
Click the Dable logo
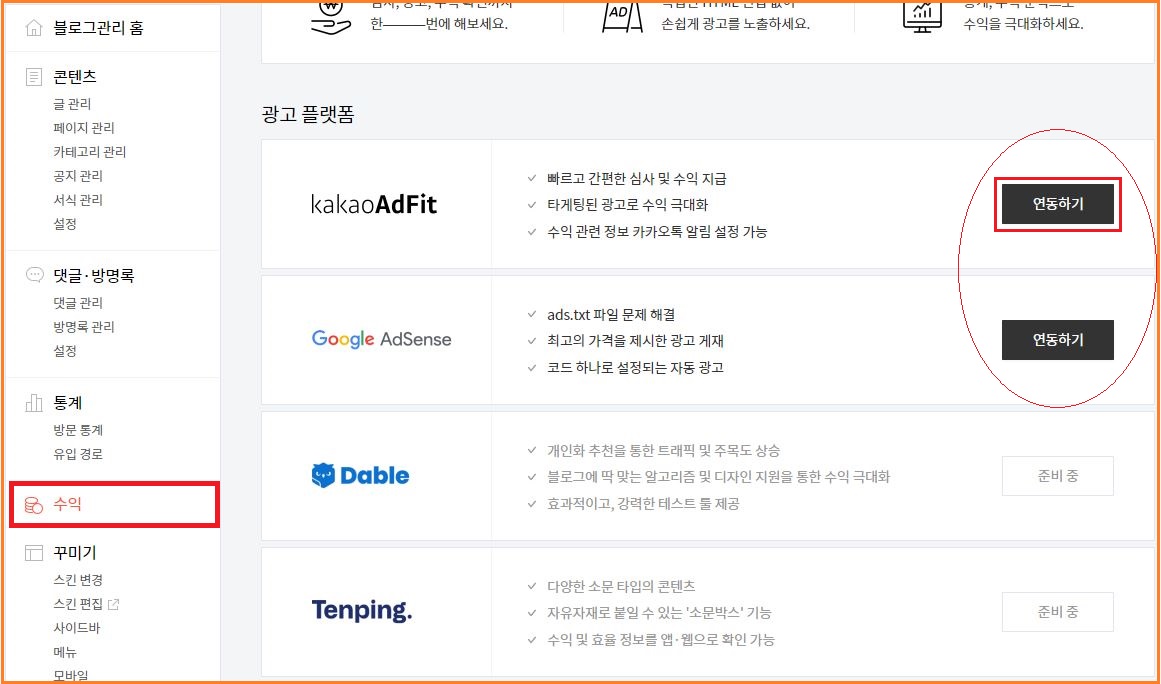tap(361, 475)
